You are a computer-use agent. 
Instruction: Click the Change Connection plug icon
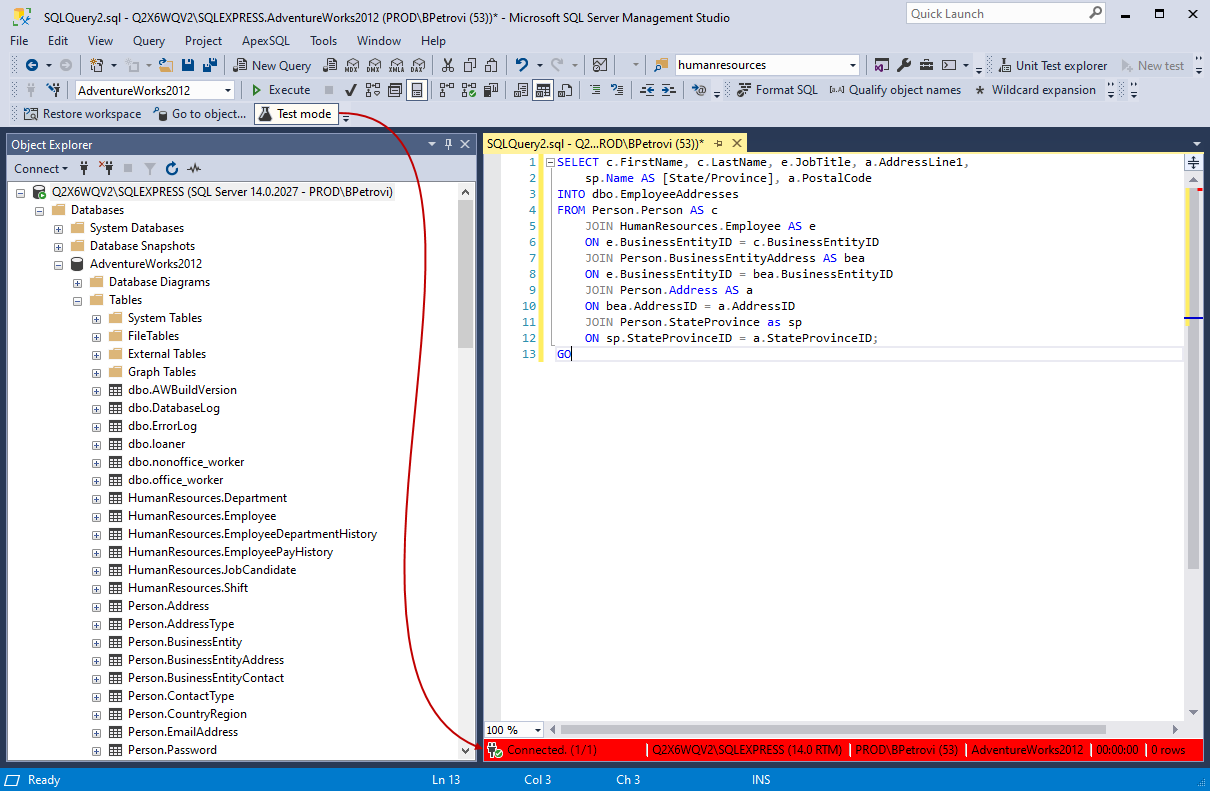click(x=53, y=90)
